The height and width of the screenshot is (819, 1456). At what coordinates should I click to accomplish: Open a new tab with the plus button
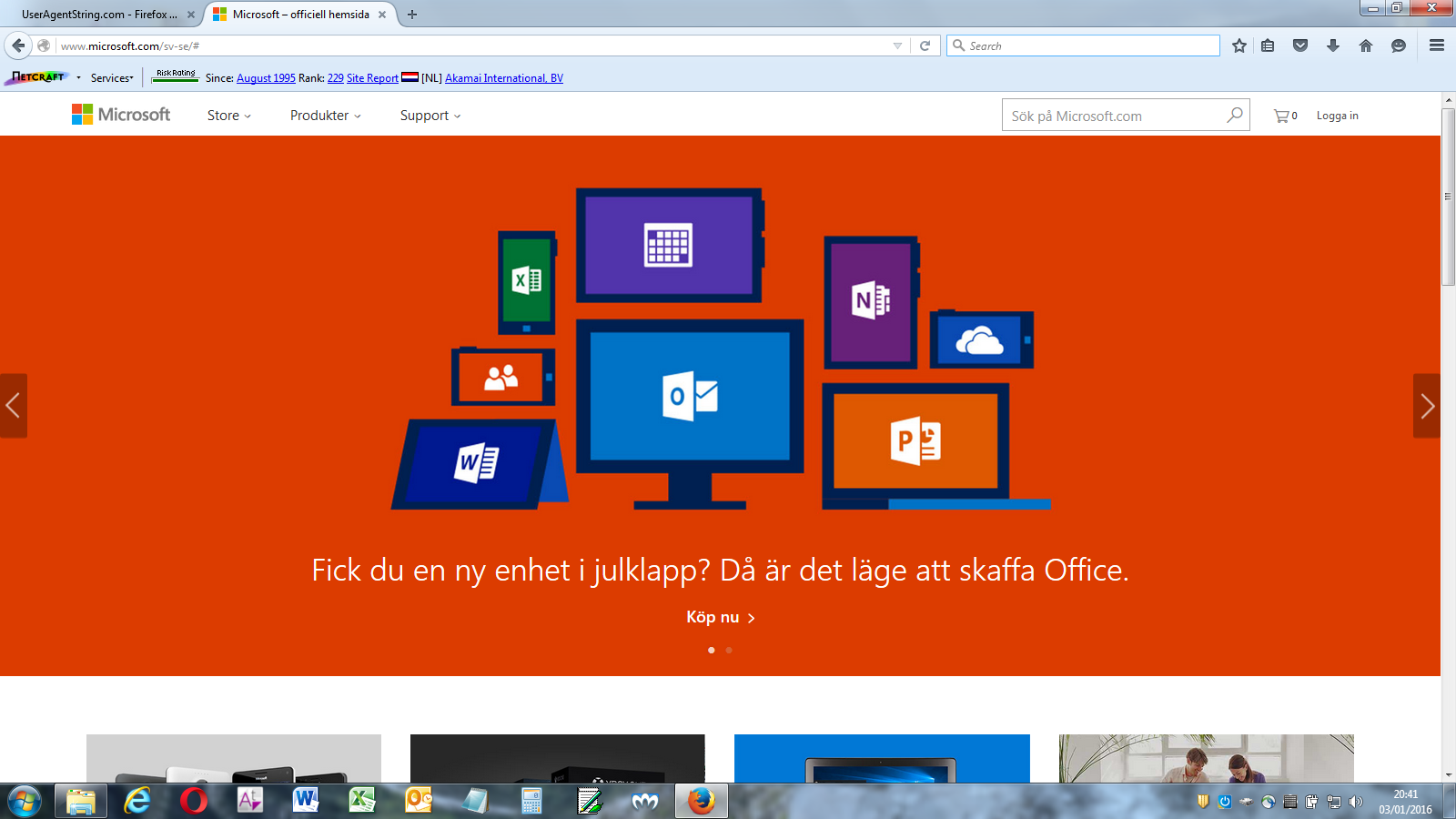[412, 15]
